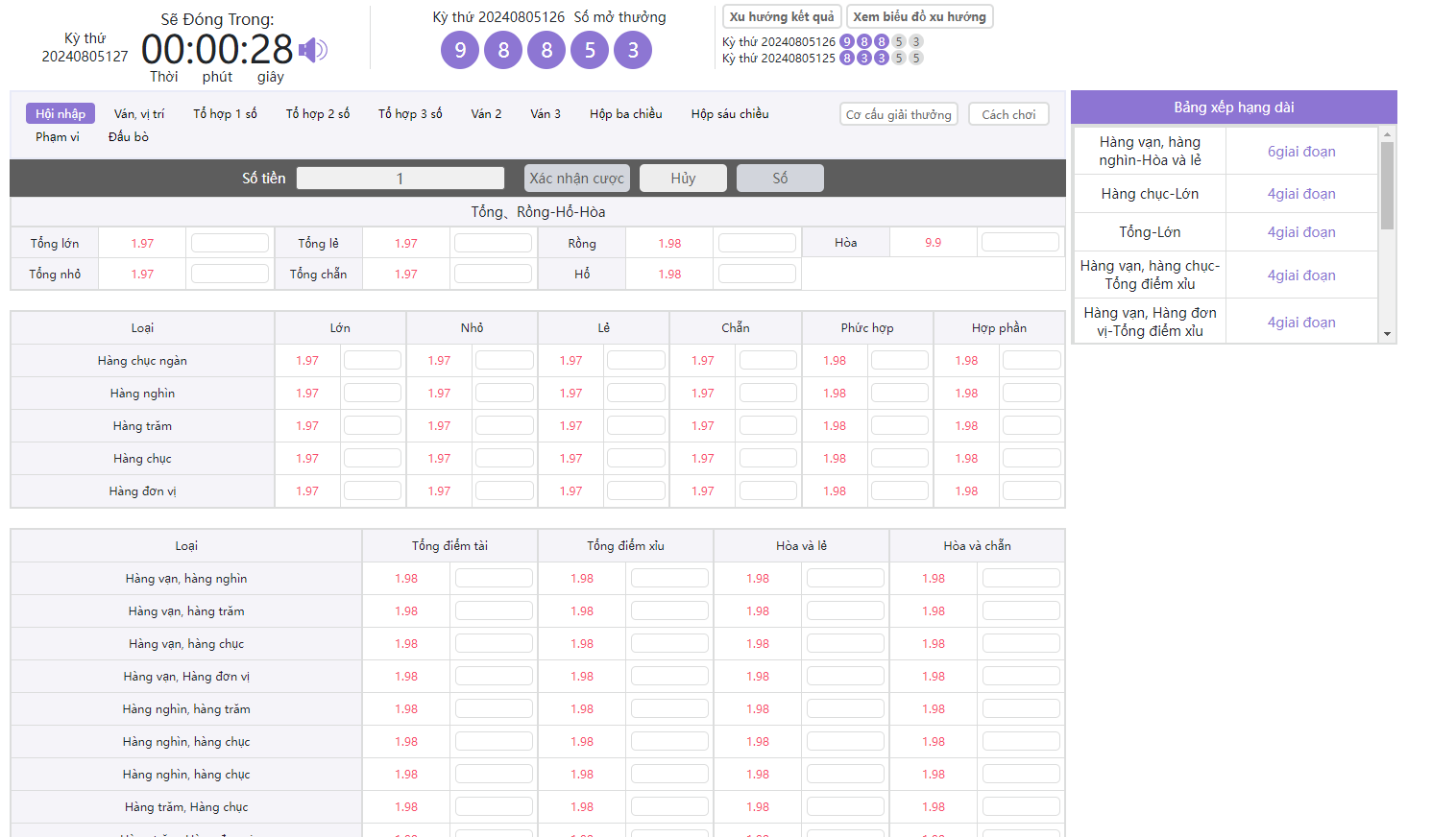
Task: Click Hàng vạn, hàng trăm Tổng điểm xỉu input
Action: tap(669, 610)
